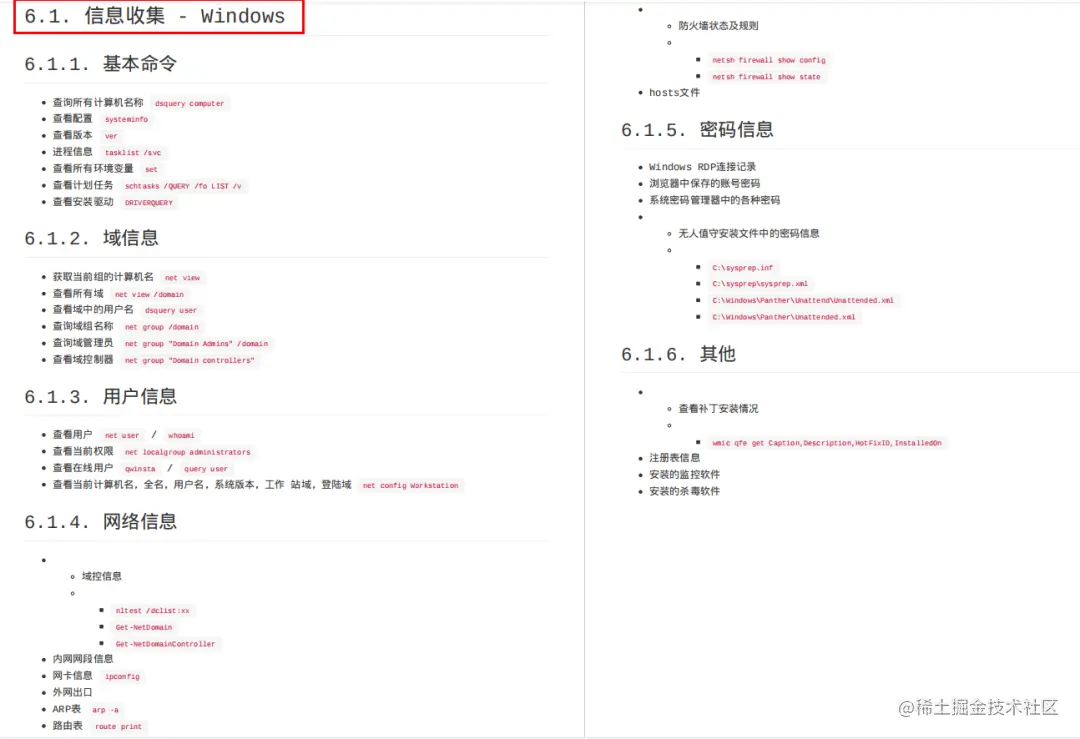Click the whoami command snippet

(x=181, y=435)
